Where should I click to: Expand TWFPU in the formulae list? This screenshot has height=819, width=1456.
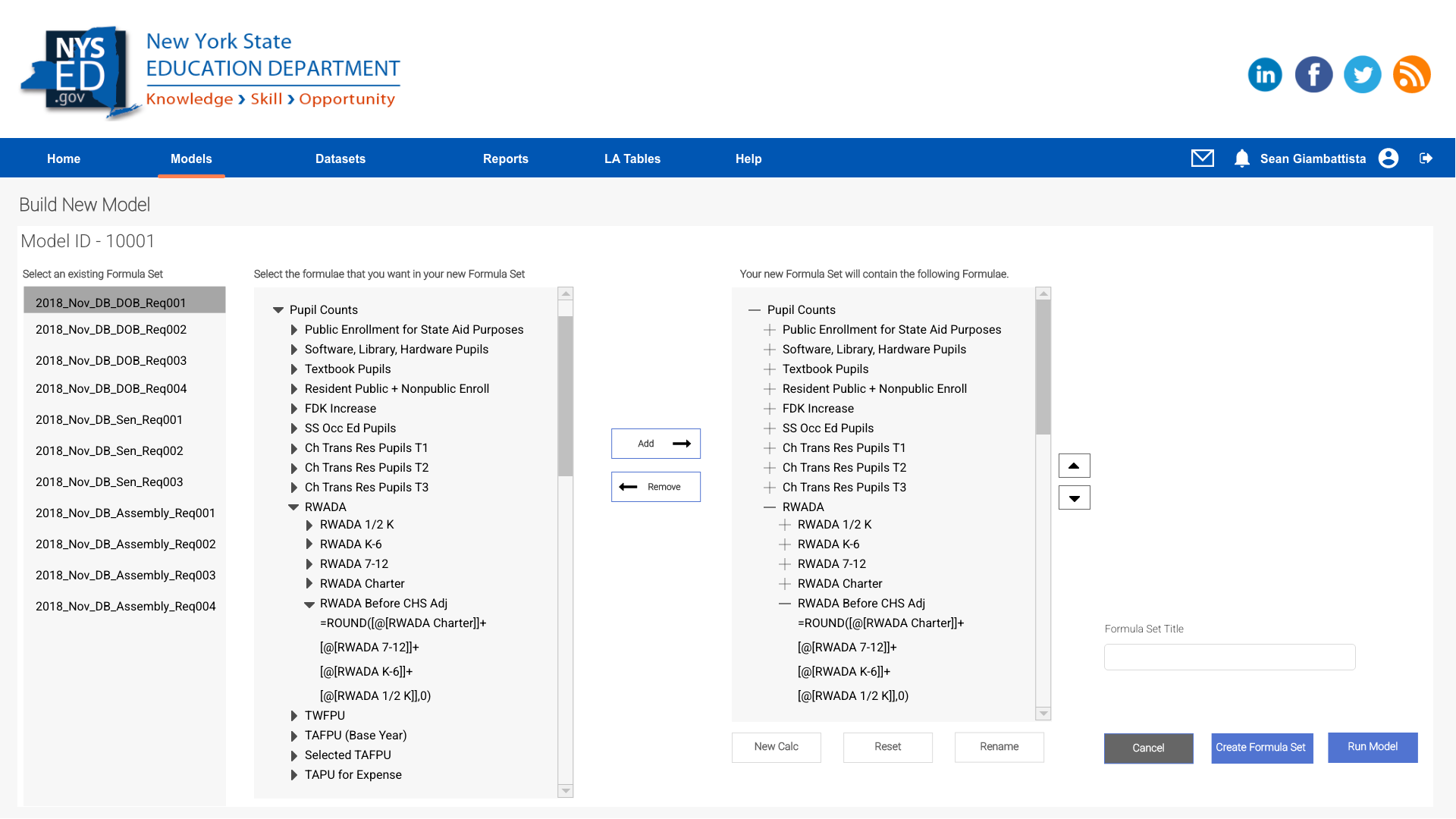tap(294, 716)
